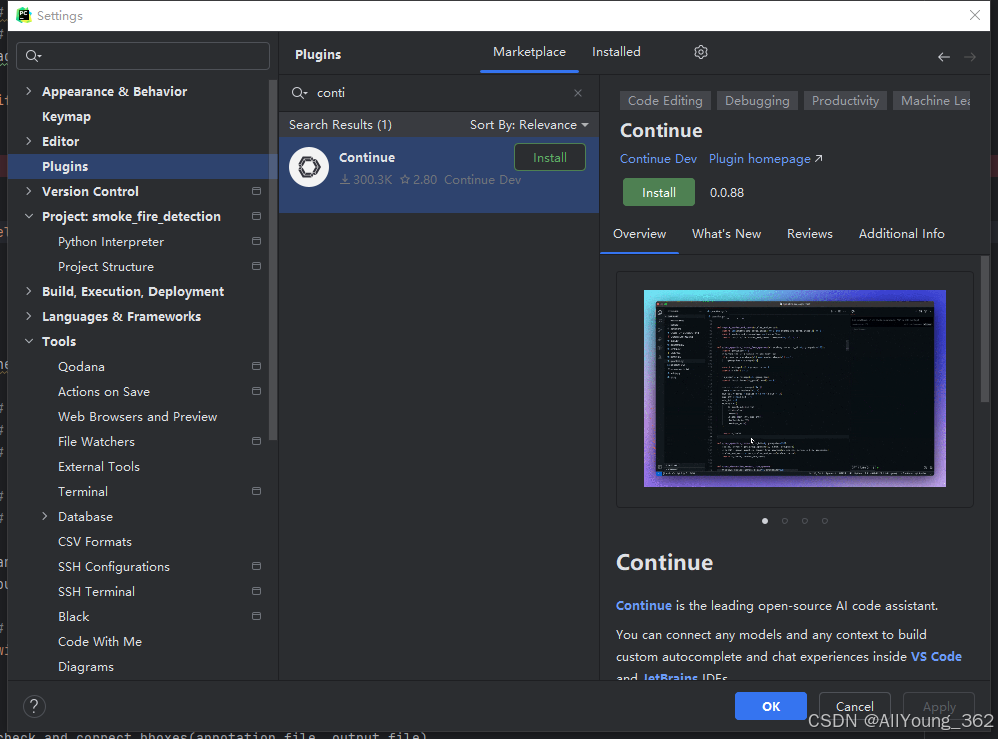Click the plugin details vertical scrollbar

(985, 329)
